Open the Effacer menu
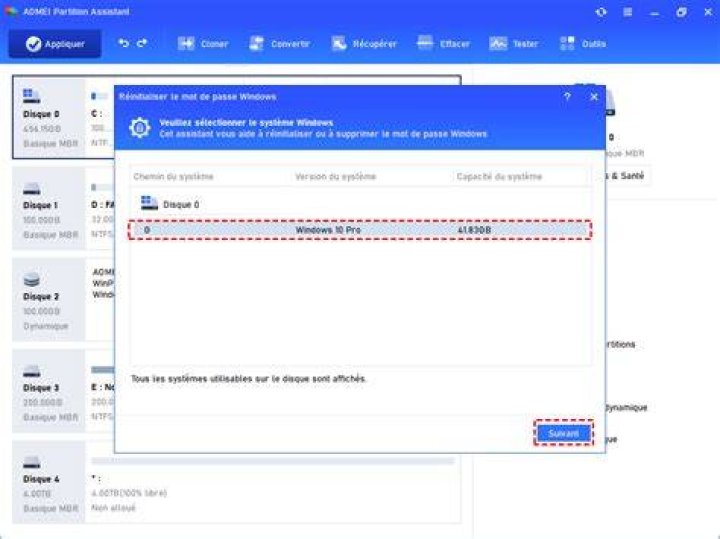The image size is (720, 539). (443, 44)
